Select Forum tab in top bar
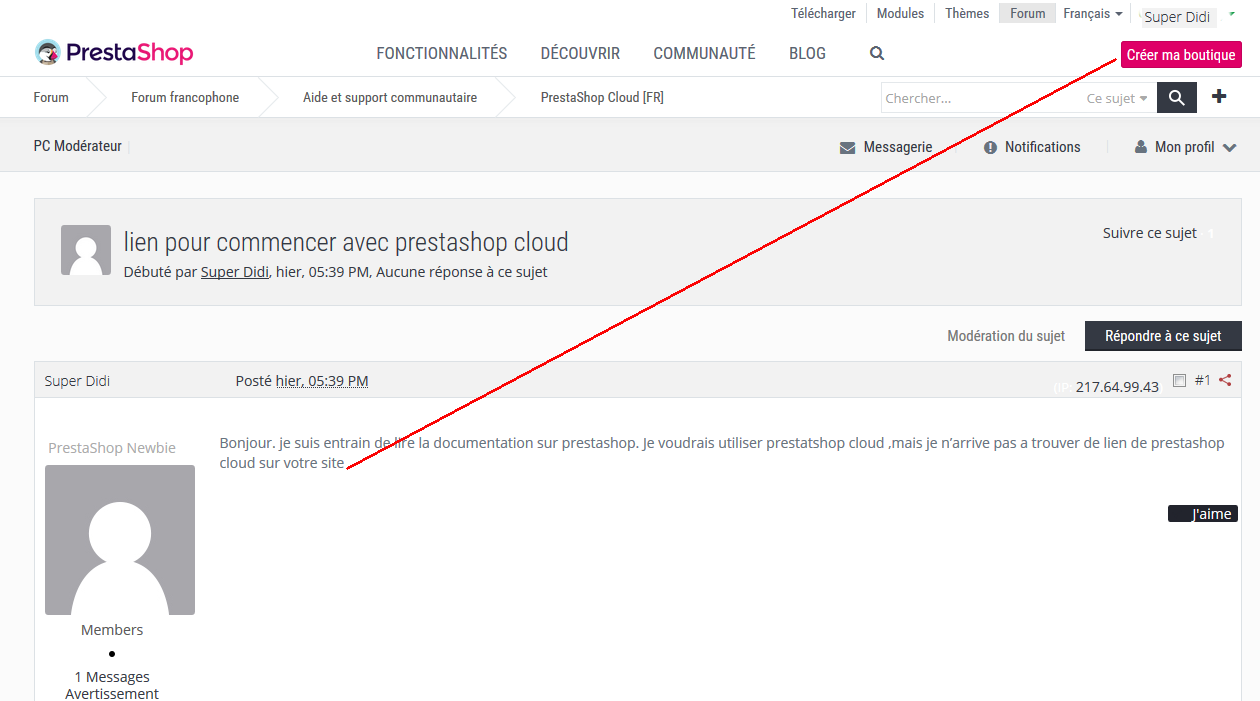Viewport: 1260px width, 701px height. [x=1027, y=14]
